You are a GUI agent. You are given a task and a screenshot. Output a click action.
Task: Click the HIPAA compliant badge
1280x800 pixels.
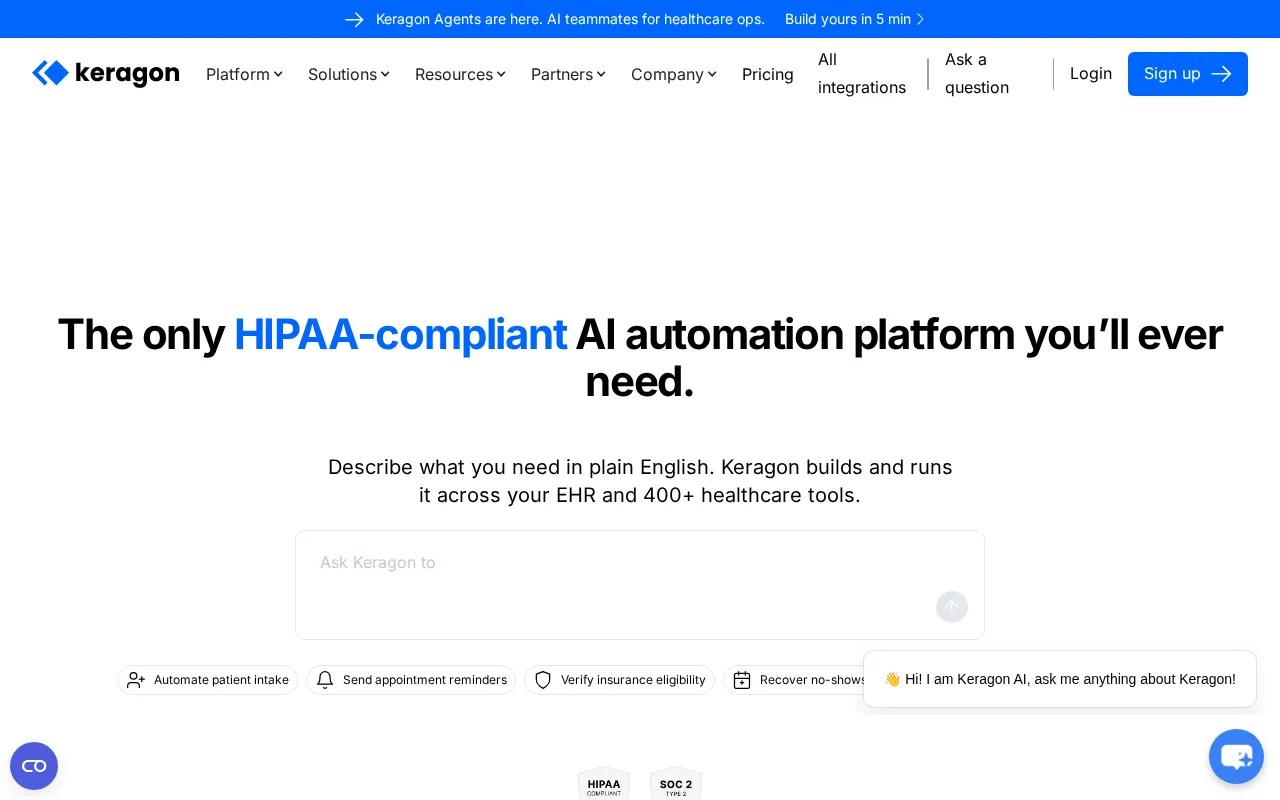[x=604, y=783]
